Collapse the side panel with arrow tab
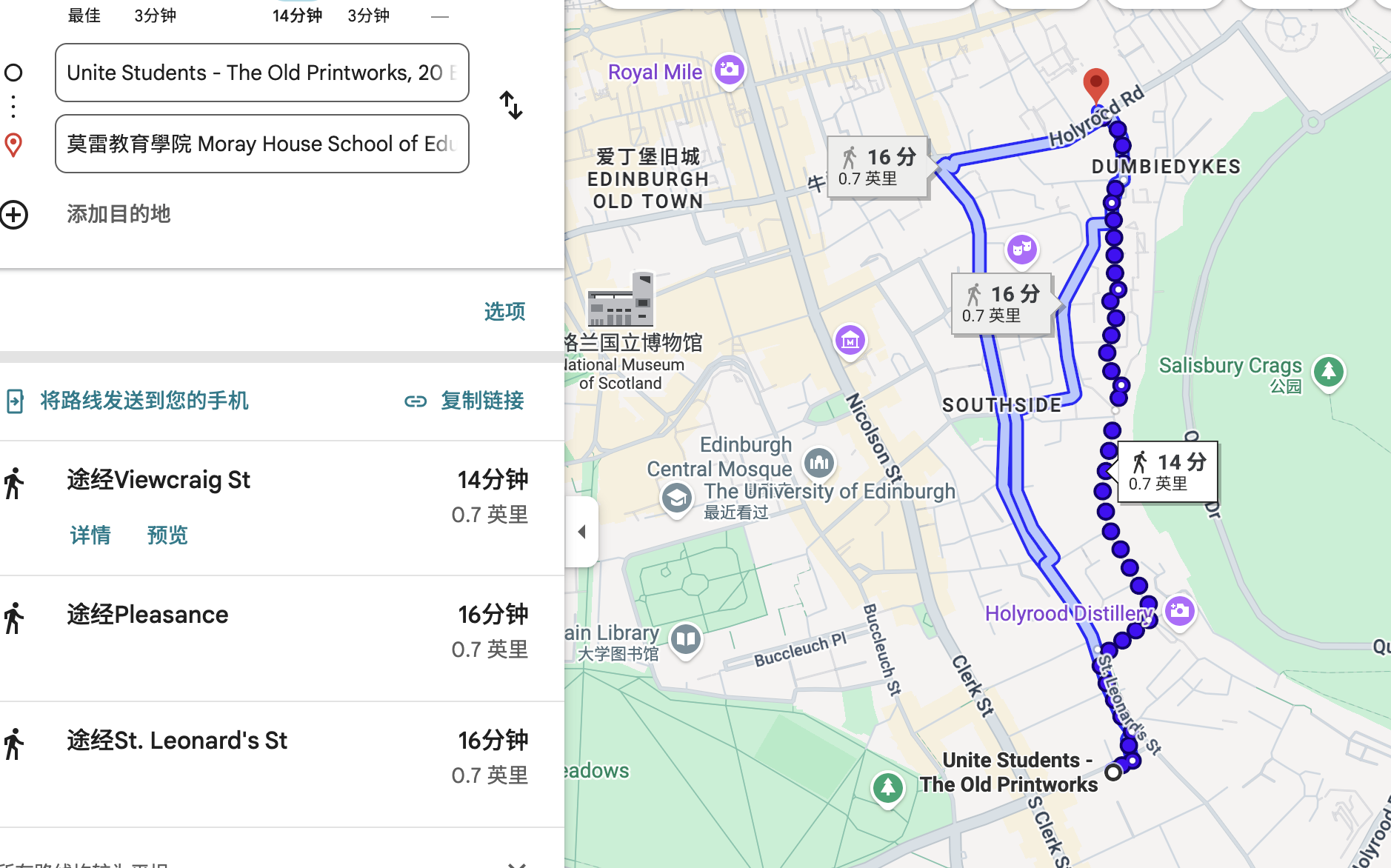The width and height of the screenshot is (1391, 868). [x=582, y=532]
